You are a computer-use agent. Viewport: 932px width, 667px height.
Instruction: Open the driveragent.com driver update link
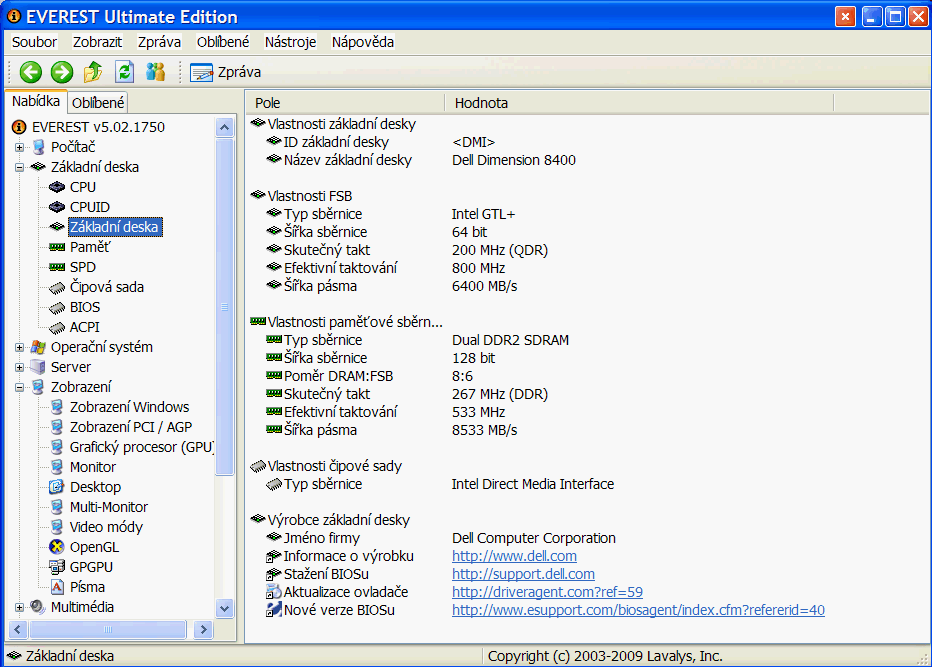point(547,592)
